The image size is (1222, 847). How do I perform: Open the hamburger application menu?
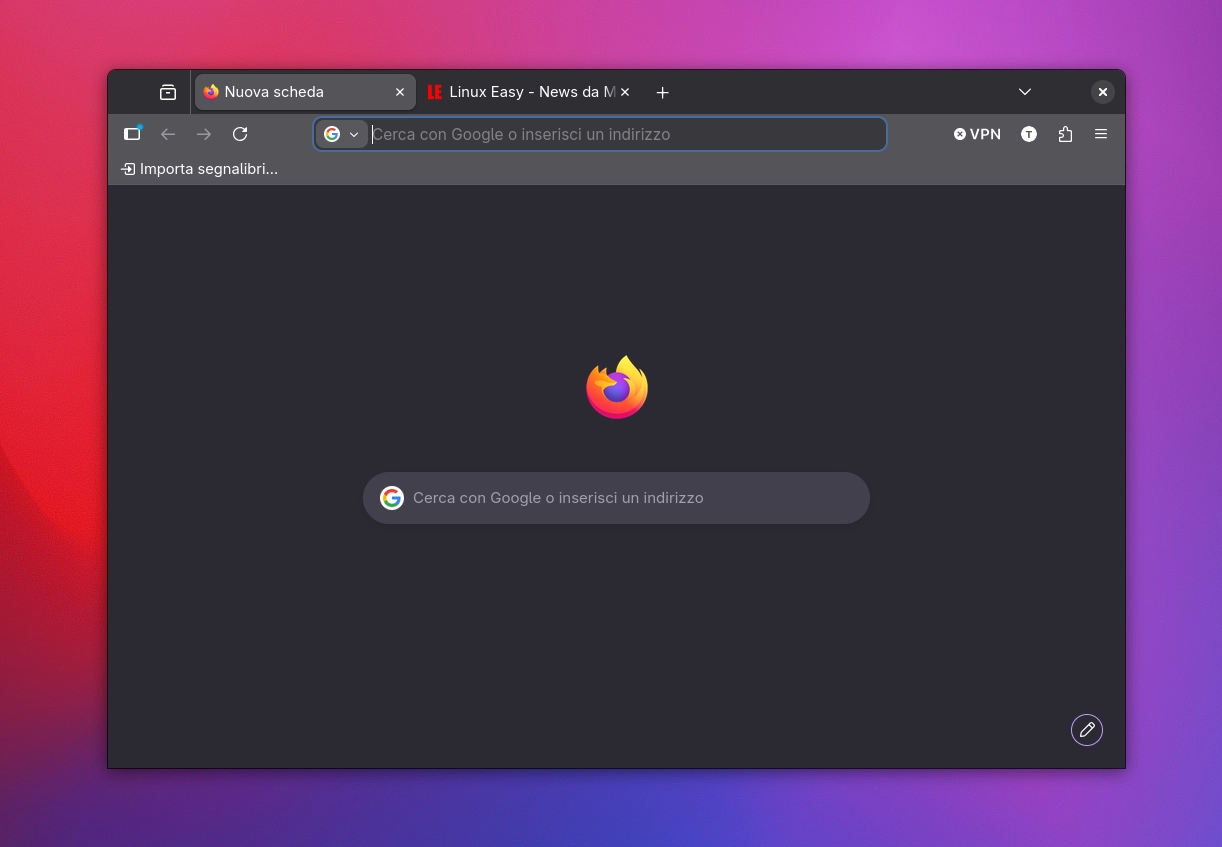(1101, 134)
